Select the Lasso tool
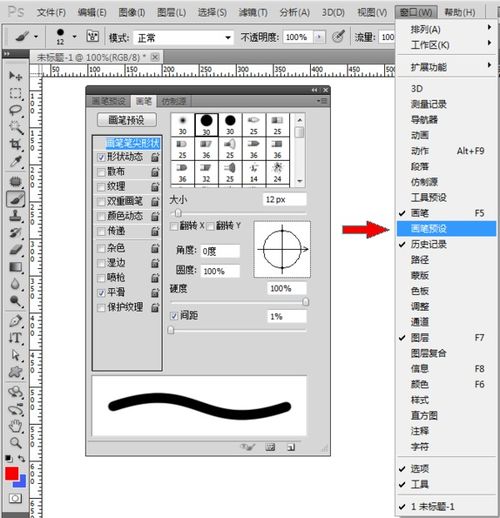This screenshot has width=500, height=518. [x=15, y=110]
